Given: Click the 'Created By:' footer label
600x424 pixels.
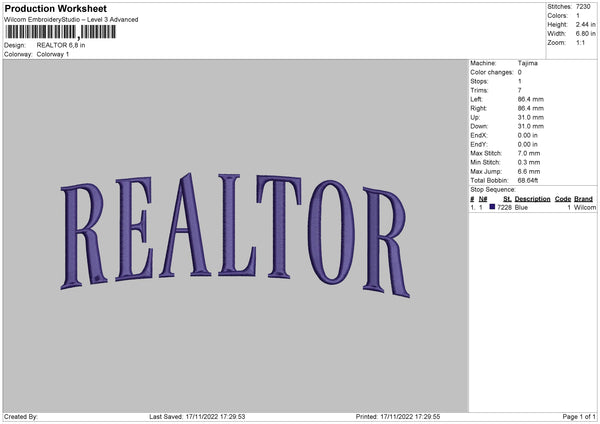Looking at the screenshot, I should (21, 417).
